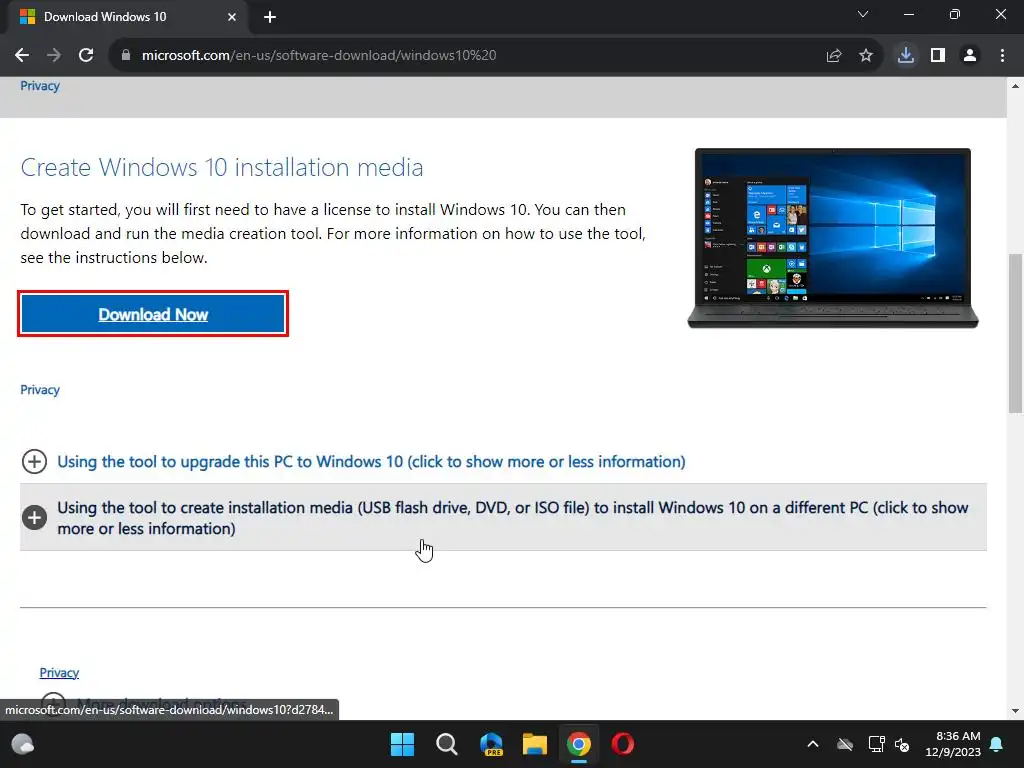
Task: Open the notifications bell icon
Action: tap(997, 744)
